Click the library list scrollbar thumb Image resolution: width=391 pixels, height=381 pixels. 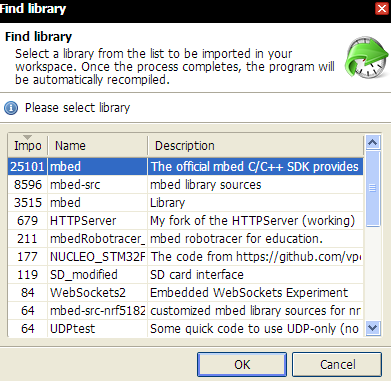tap(372, 189)
